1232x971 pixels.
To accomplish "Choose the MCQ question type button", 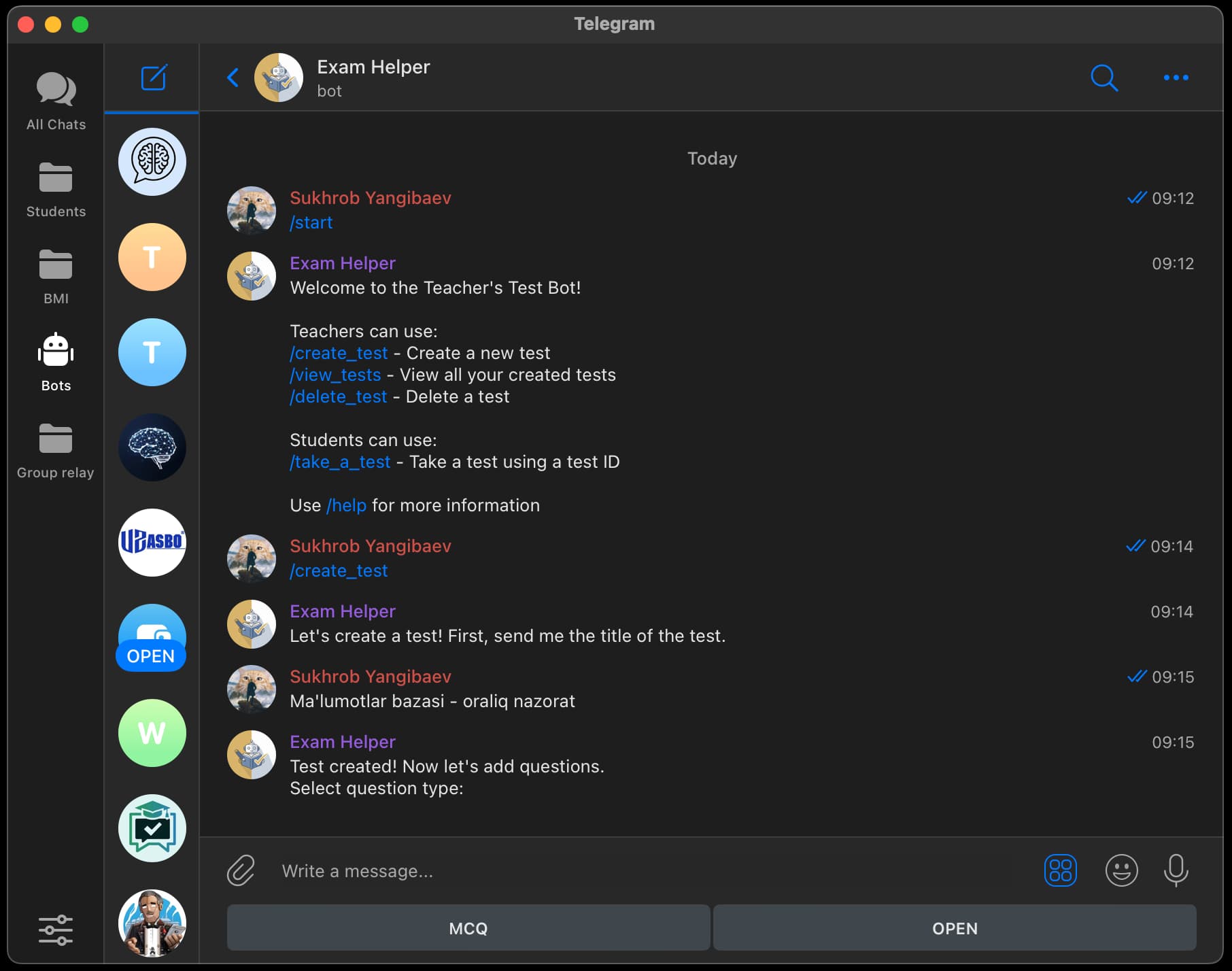I will tap(468, 927).
